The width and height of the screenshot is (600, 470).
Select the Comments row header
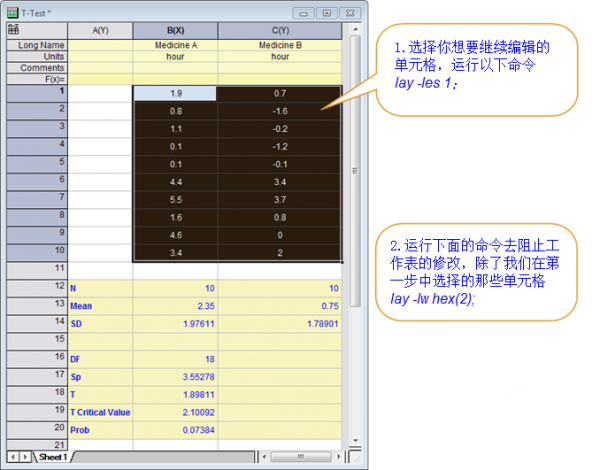(x=37, y=68)
